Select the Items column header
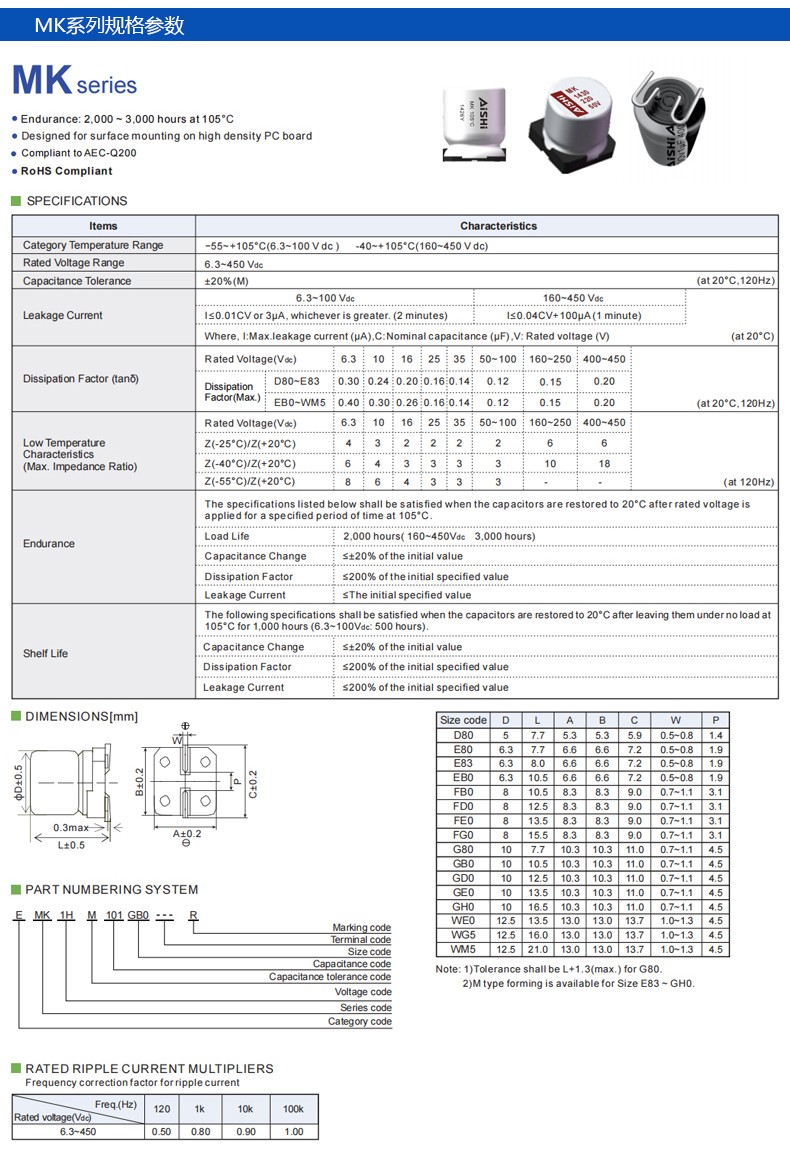This screenshot has height=1158, width=790. point(103,226)
